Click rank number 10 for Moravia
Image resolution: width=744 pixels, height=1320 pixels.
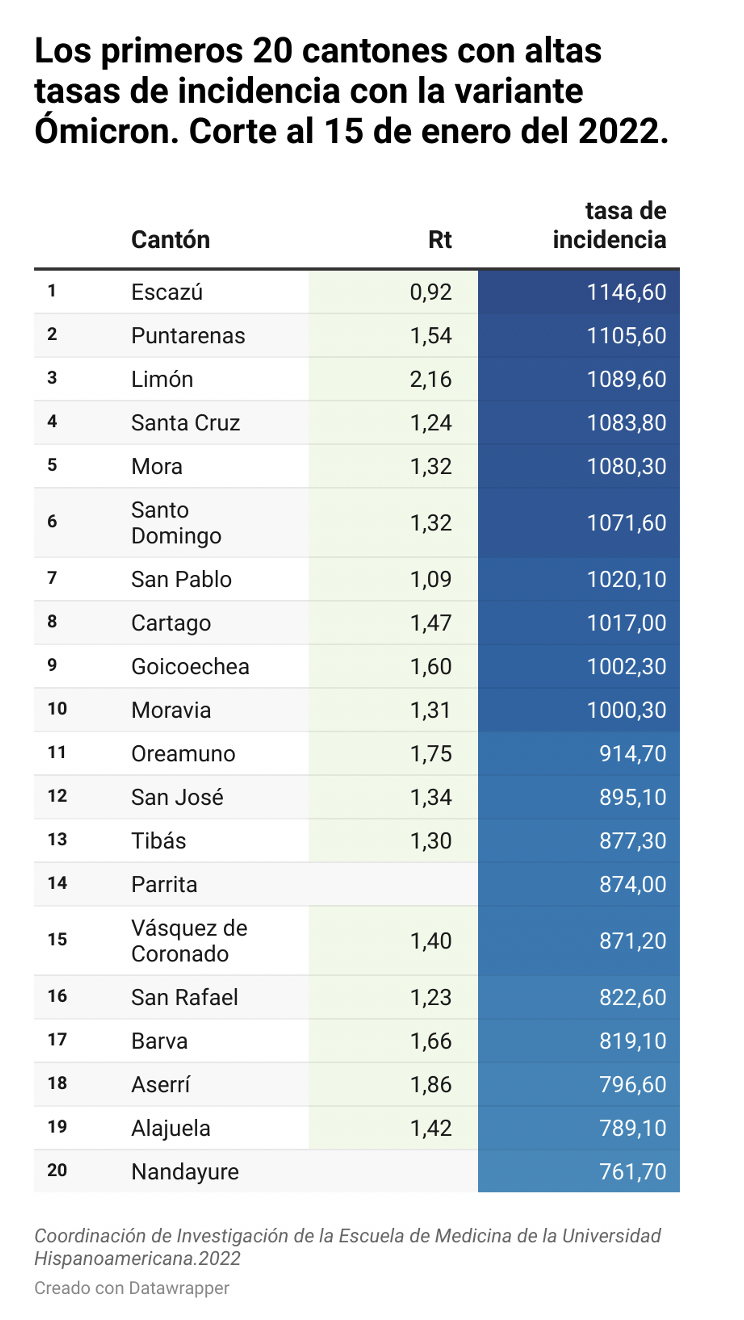pyautogui.click(x=57, y=709)
